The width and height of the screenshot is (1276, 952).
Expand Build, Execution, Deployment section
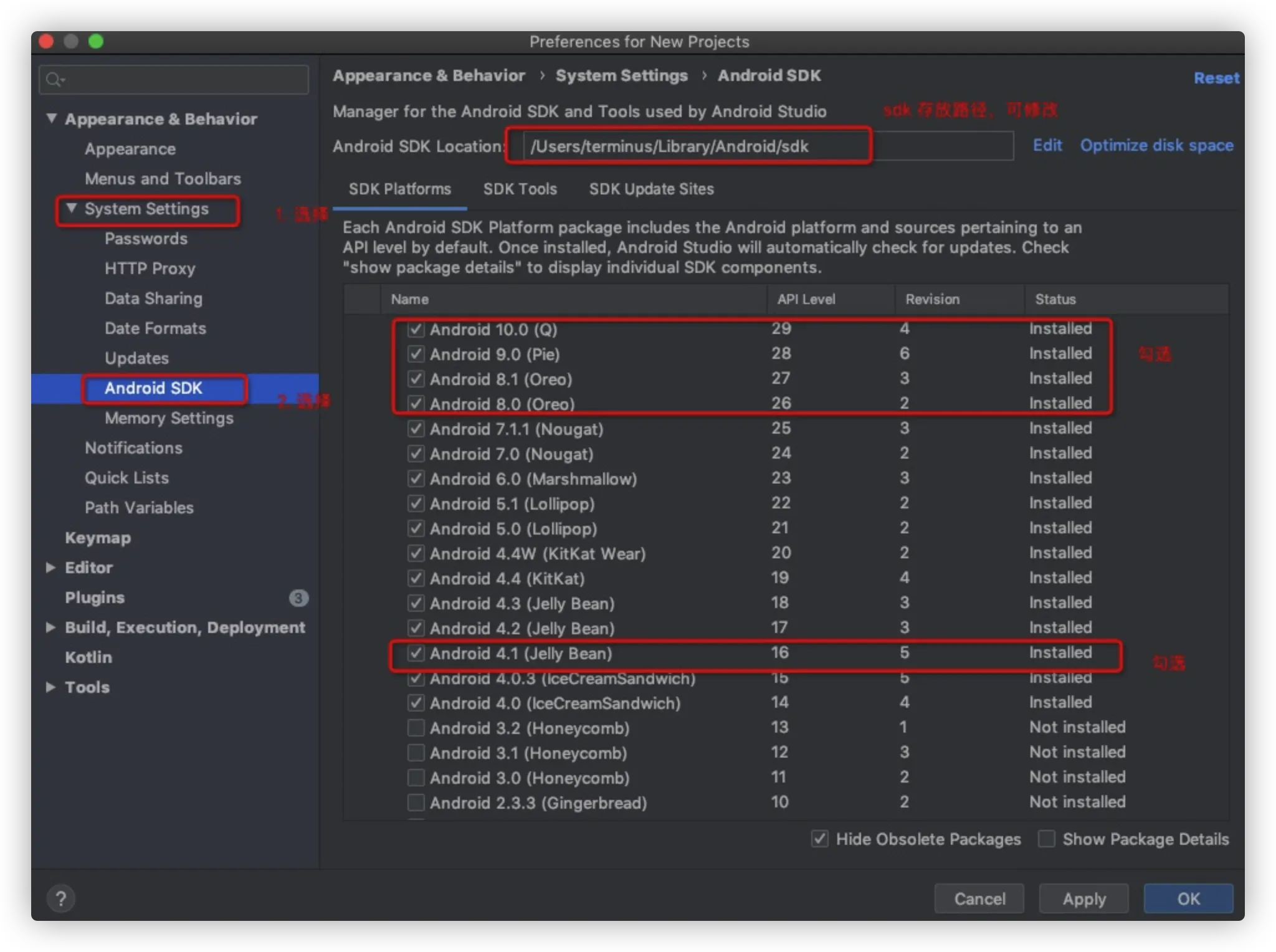tap(51, 627)
